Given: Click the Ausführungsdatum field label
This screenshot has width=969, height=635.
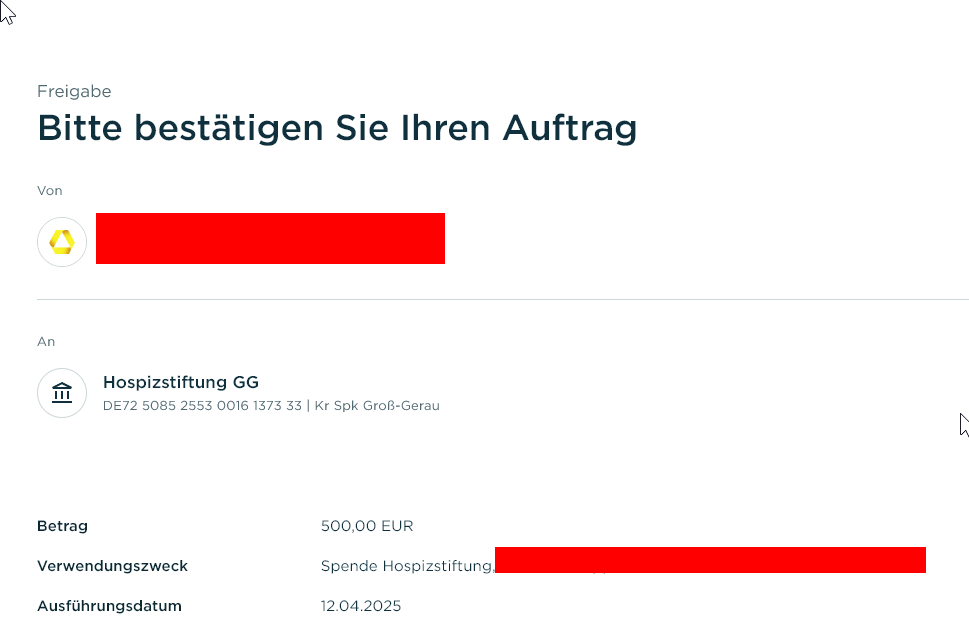Looking at the screenshot, I should (x=109, y=606).
